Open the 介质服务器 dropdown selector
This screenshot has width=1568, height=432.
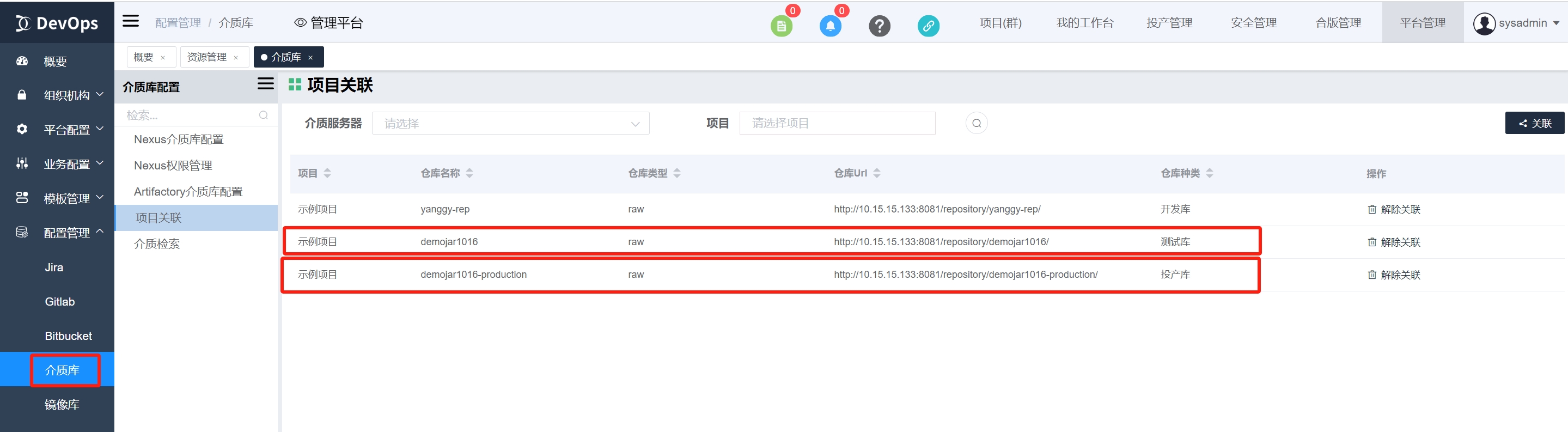coord(510,124)
